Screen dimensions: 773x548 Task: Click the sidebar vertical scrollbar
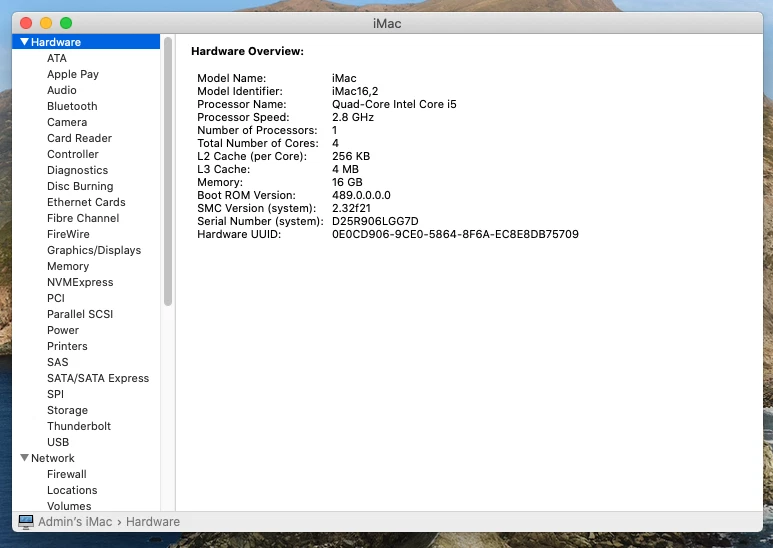tap(168, 171)
